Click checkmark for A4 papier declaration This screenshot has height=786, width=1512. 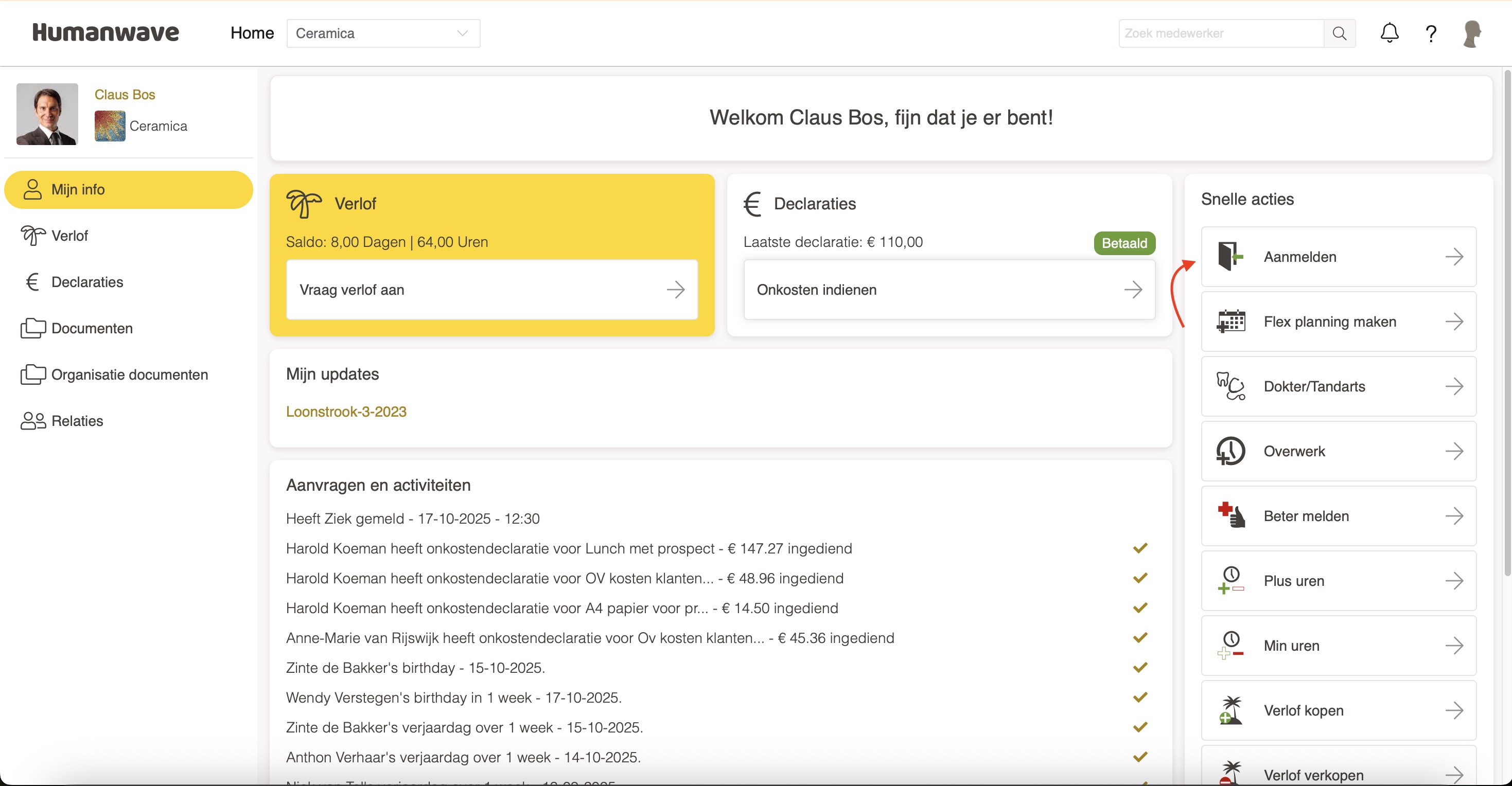click(1140, 608)
